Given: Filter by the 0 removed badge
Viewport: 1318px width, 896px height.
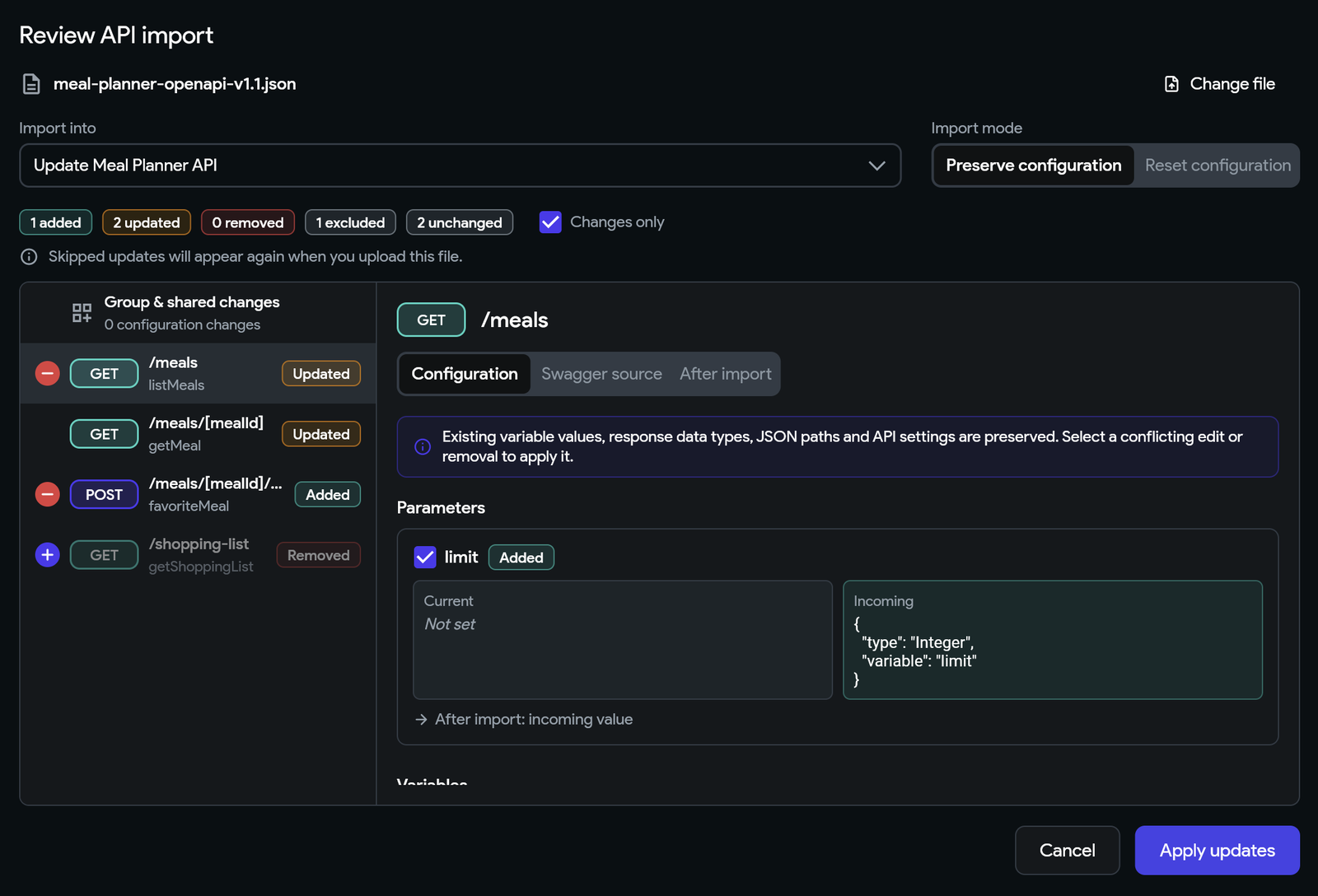Looking at the screenshot, I should click(248, 222).
